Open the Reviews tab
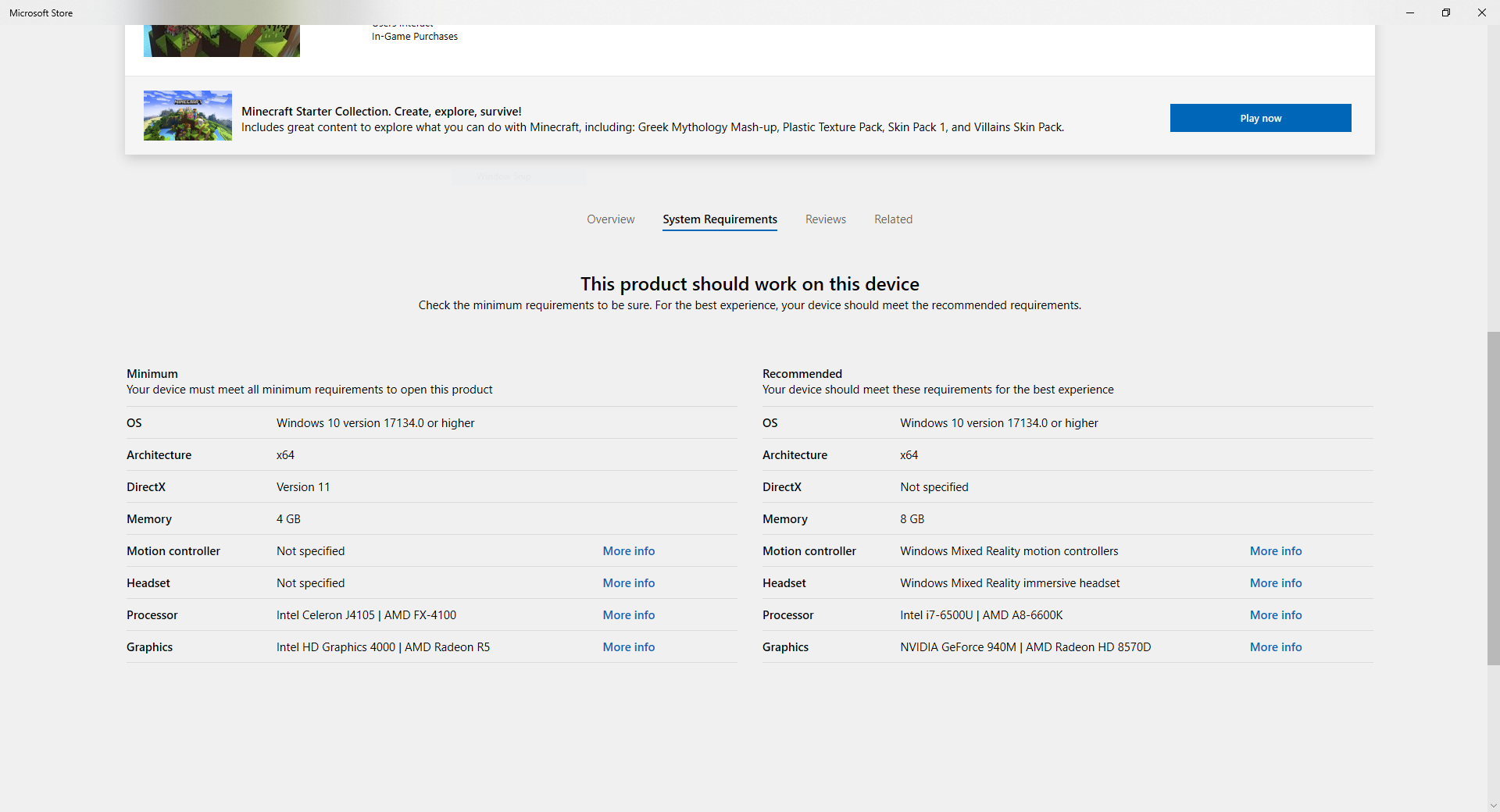 [825, 219]
